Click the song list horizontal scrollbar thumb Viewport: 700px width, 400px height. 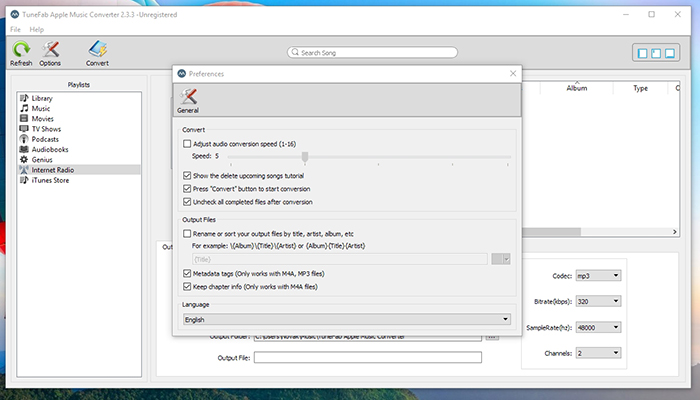click(551, 232)
